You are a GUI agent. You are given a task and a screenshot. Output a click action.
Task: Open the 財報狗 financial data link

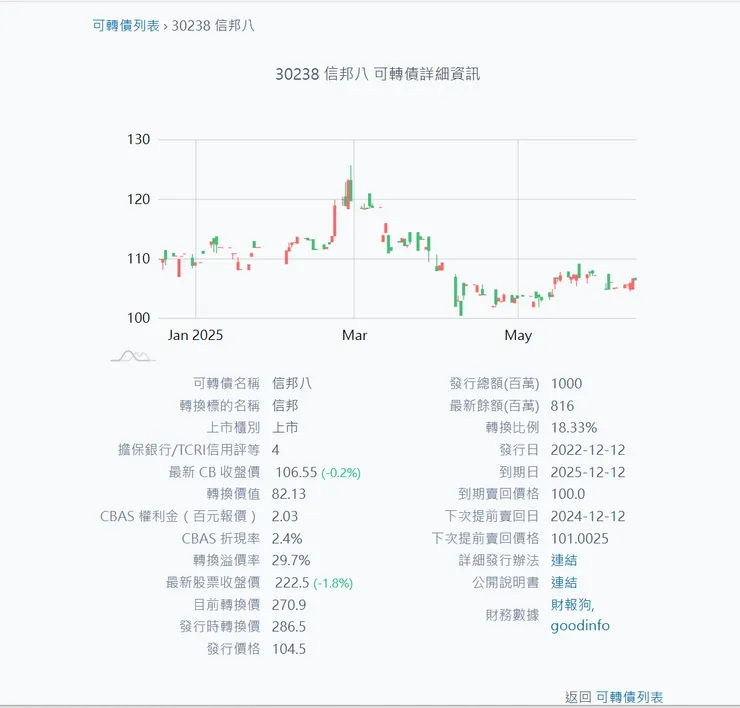(572, 605)
